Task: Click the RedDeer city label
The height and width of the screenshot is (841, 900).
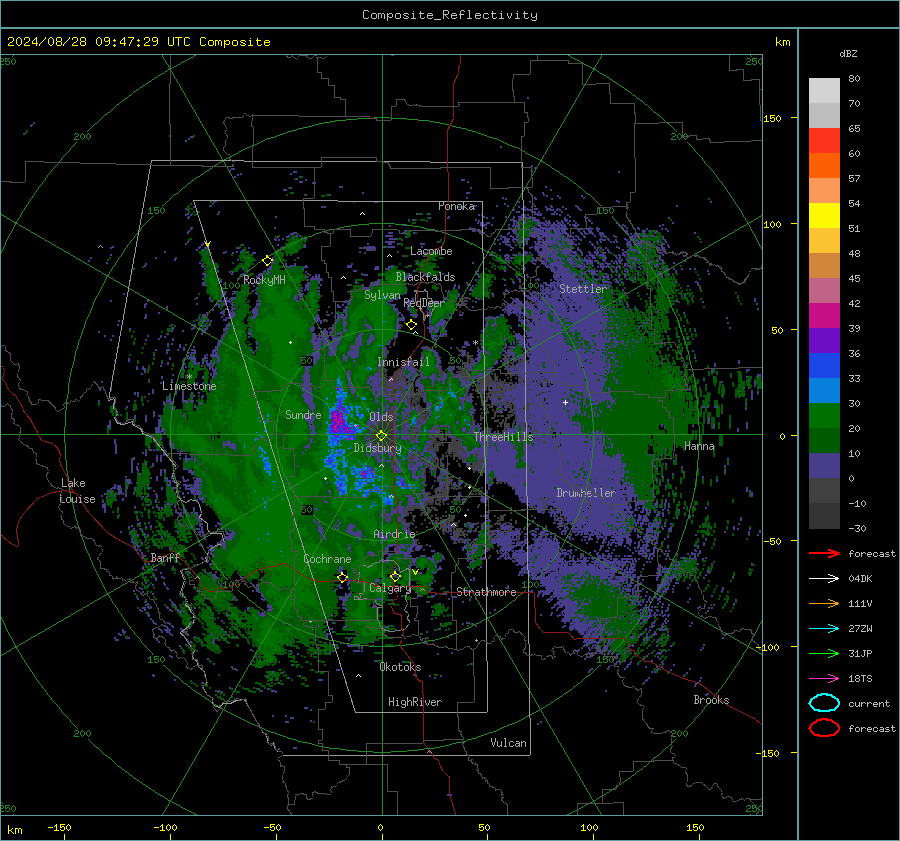Action: tap(424, 303)
